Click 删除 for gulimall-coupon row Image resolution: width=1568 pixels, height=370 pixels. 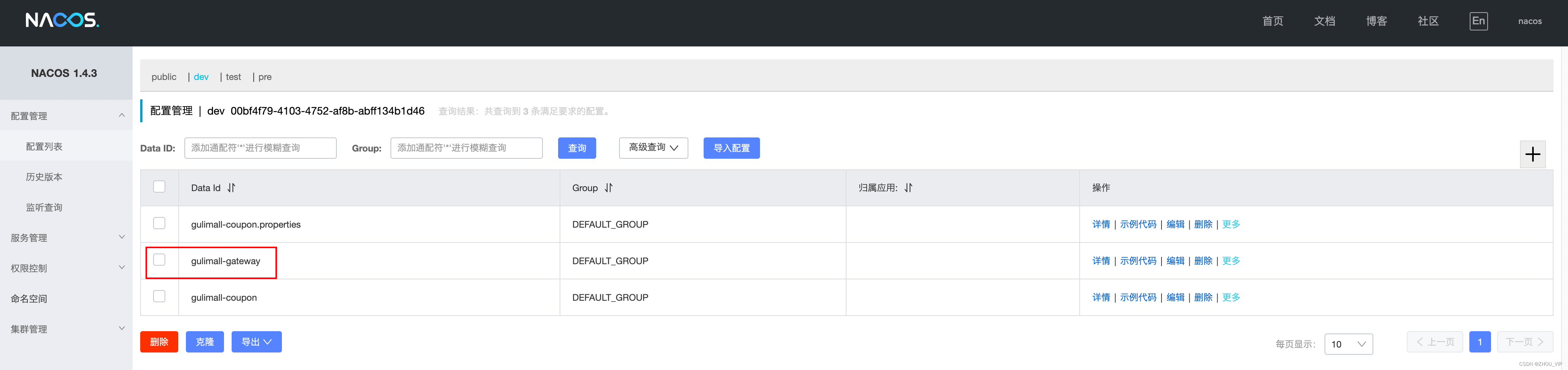pos(1203,297)
